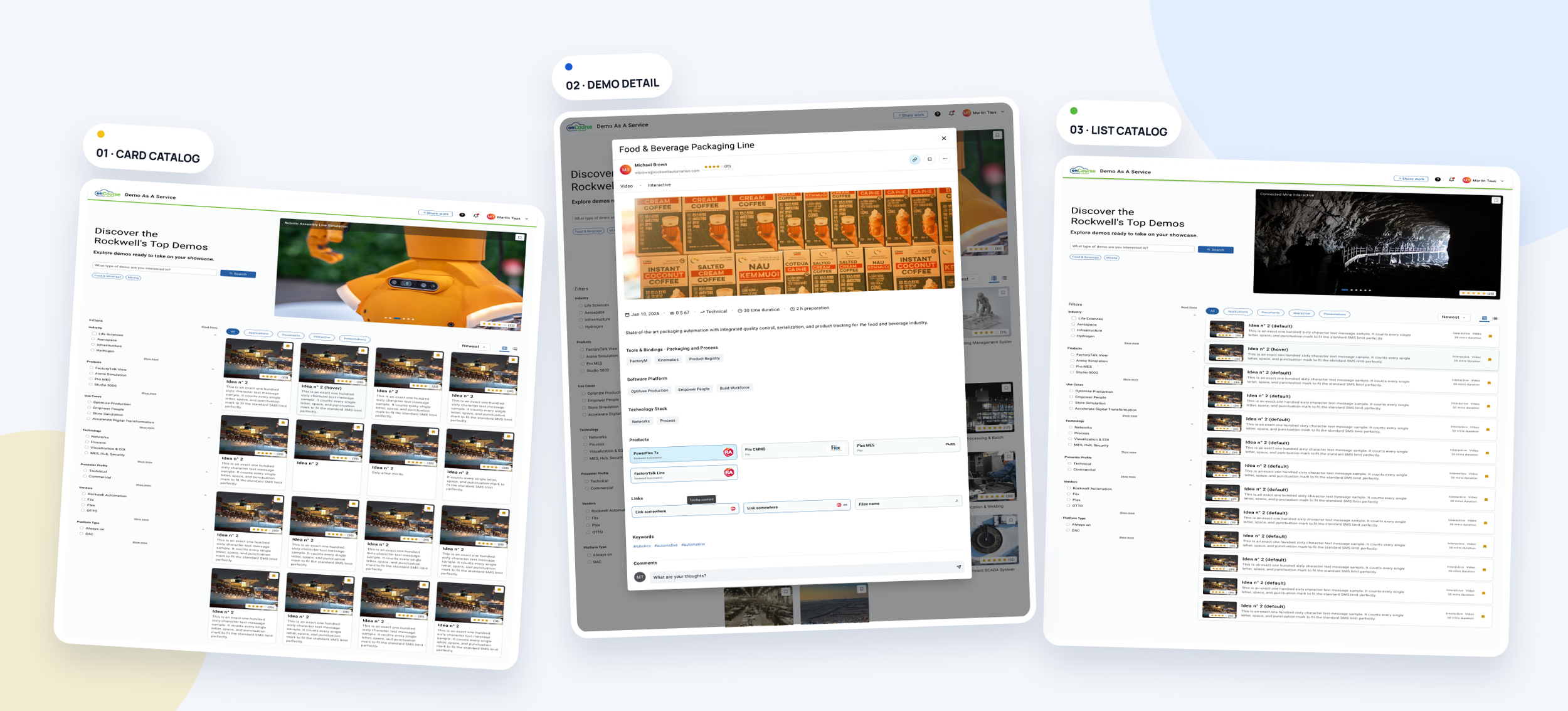Click Michael Brown MB avatar
The width and height of the screenshot is (1568, 711).
pyautogui.click(x=625, y=169)
